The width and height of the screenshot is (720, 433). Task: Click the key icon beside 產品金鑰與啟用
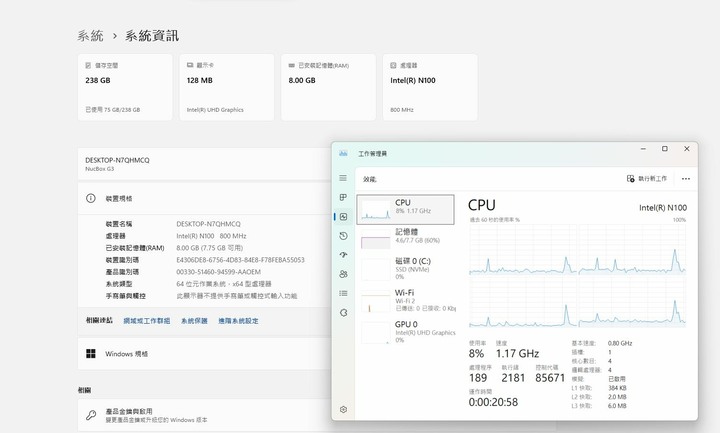click(91, 415)
